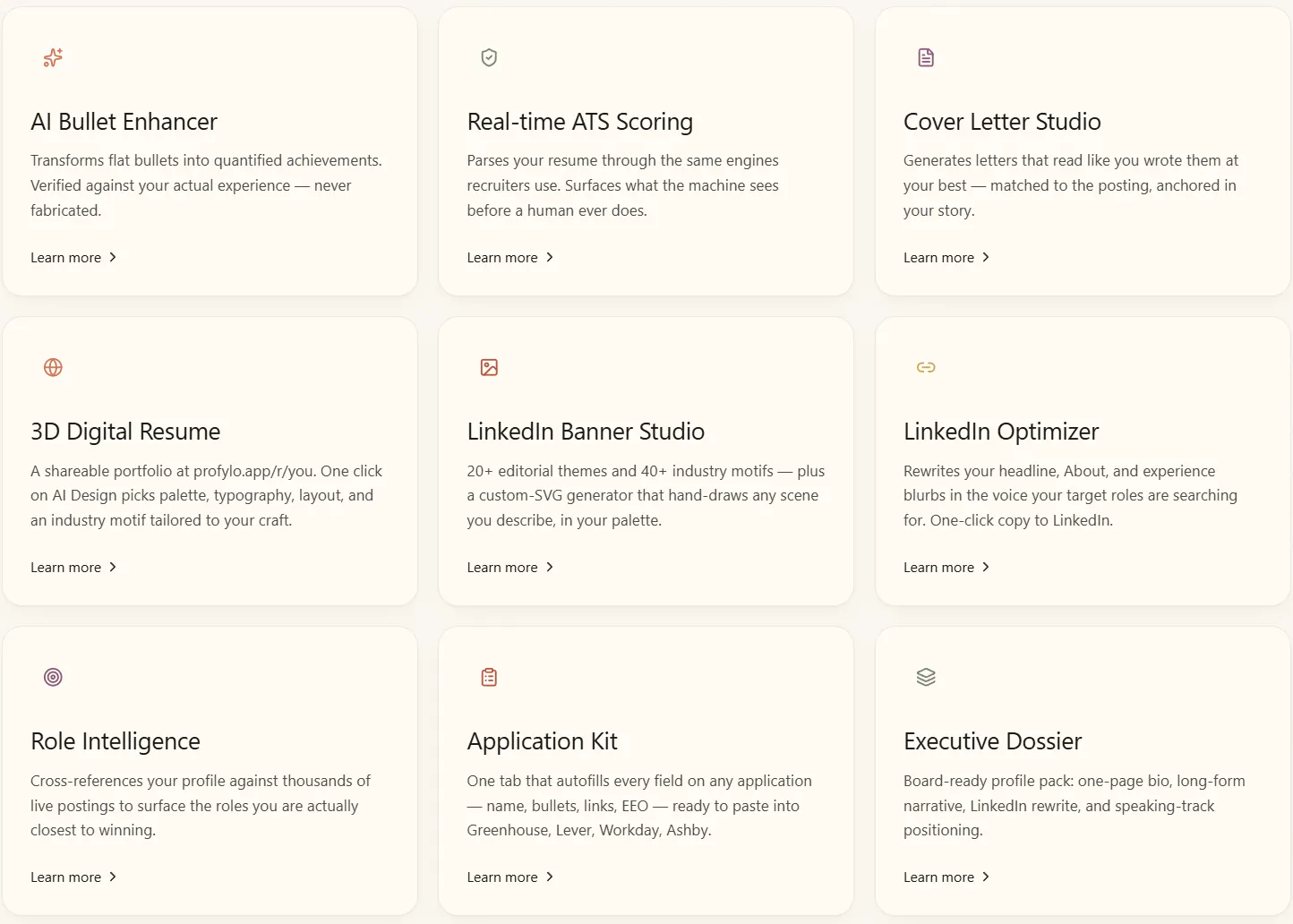This screenshot has width=1293, height=924.
Task: Open Learn more under LinkedIn Banner Studio
Action: [x=510, y=568]
